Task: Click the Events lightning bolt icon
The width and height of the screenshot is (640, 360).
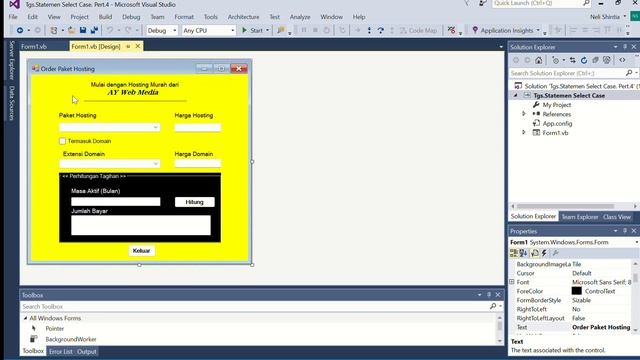Action: pyautogui.click(x=544, y=253)
